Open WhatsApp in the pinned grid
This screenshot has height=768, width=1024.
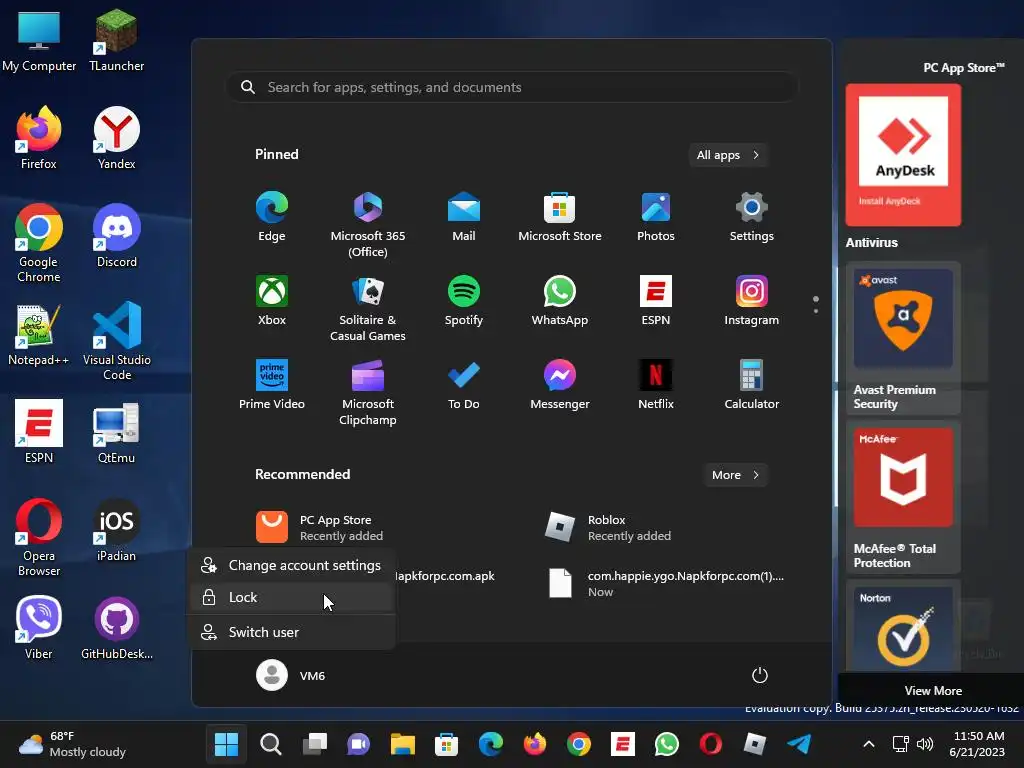(x=560, y=300)
